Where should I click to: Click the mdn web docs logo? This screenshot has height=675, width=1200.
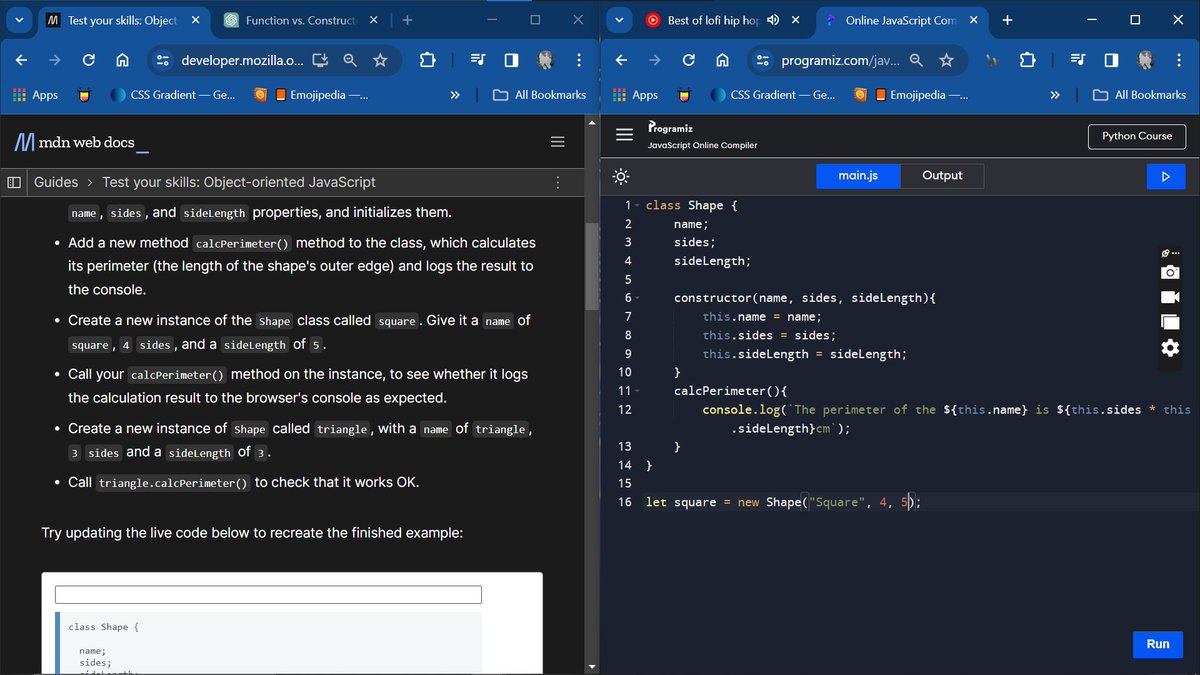[x=81, y=142]
